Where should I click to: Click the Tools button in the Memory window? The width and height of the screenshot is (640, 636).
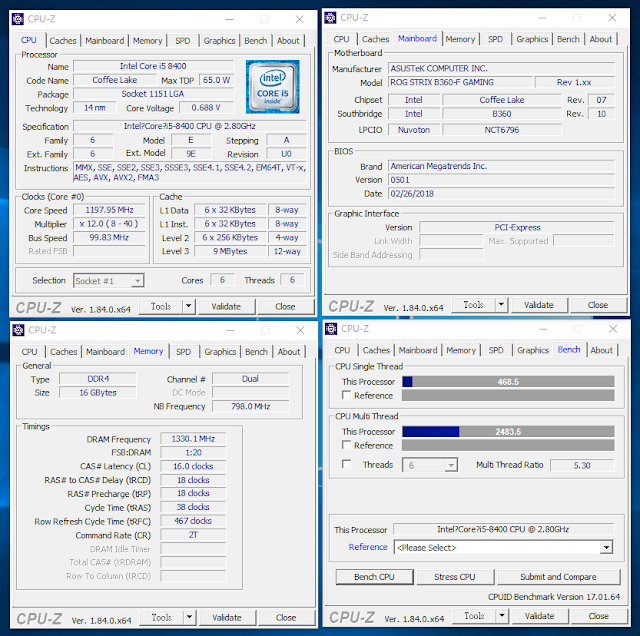[x=162, y=618]
